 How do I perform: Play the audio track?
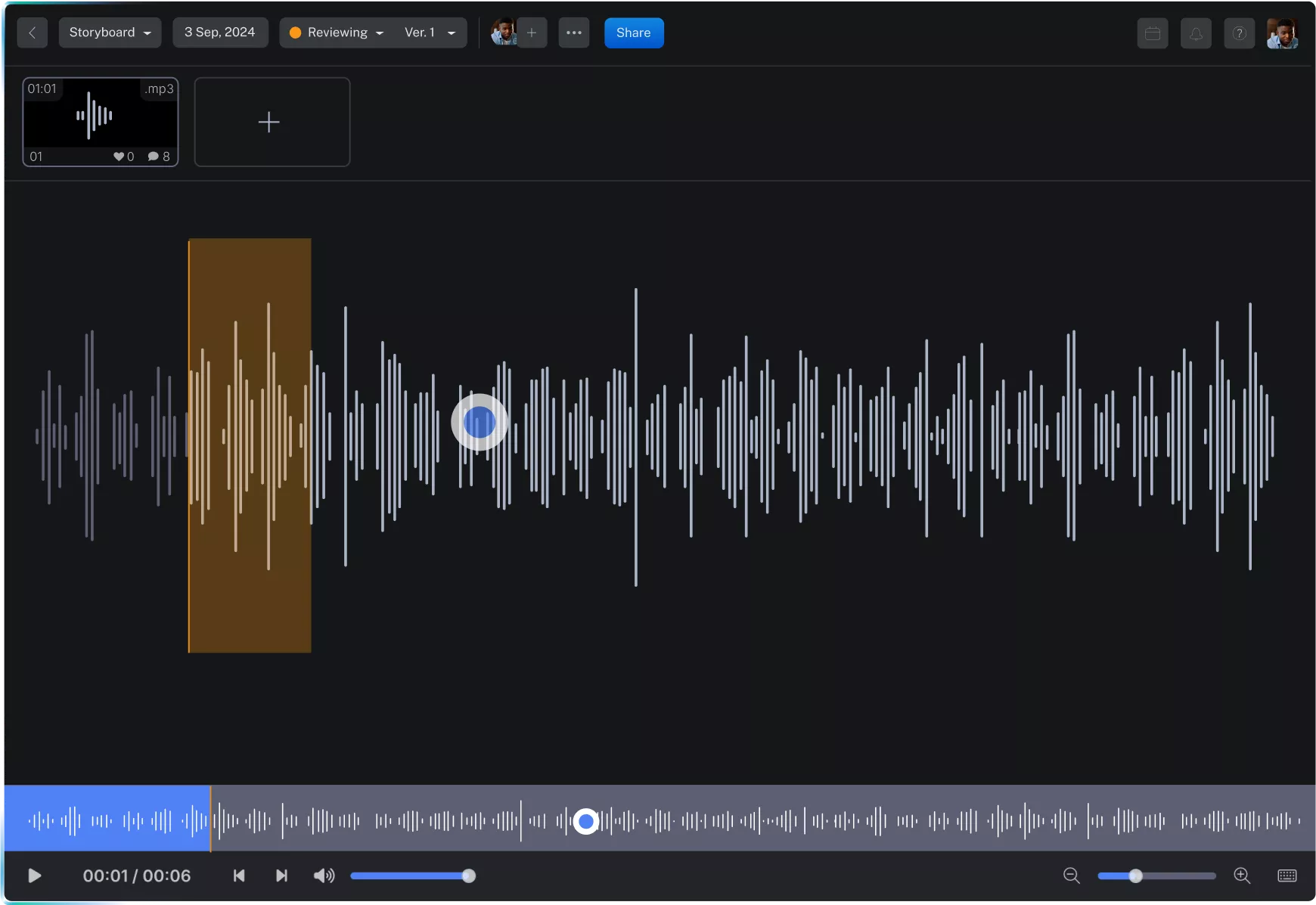(35, 876)
